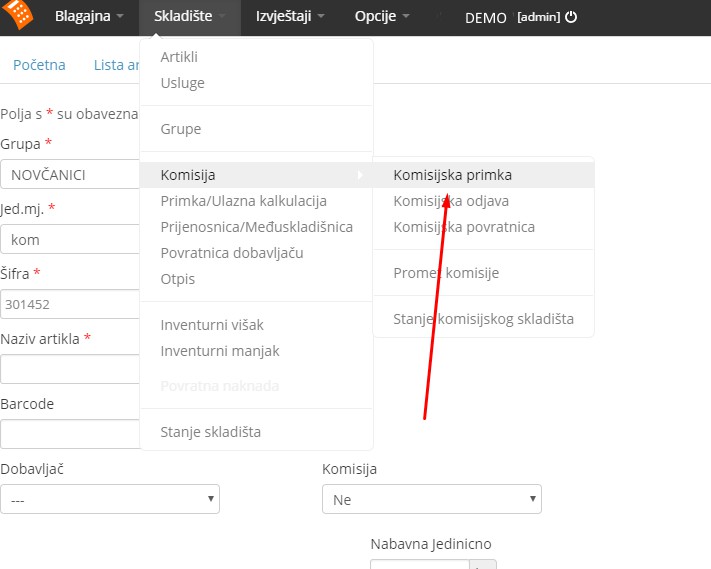
Task: Click the DEMO label in the top bar
Action: click(x=486, y=18)
